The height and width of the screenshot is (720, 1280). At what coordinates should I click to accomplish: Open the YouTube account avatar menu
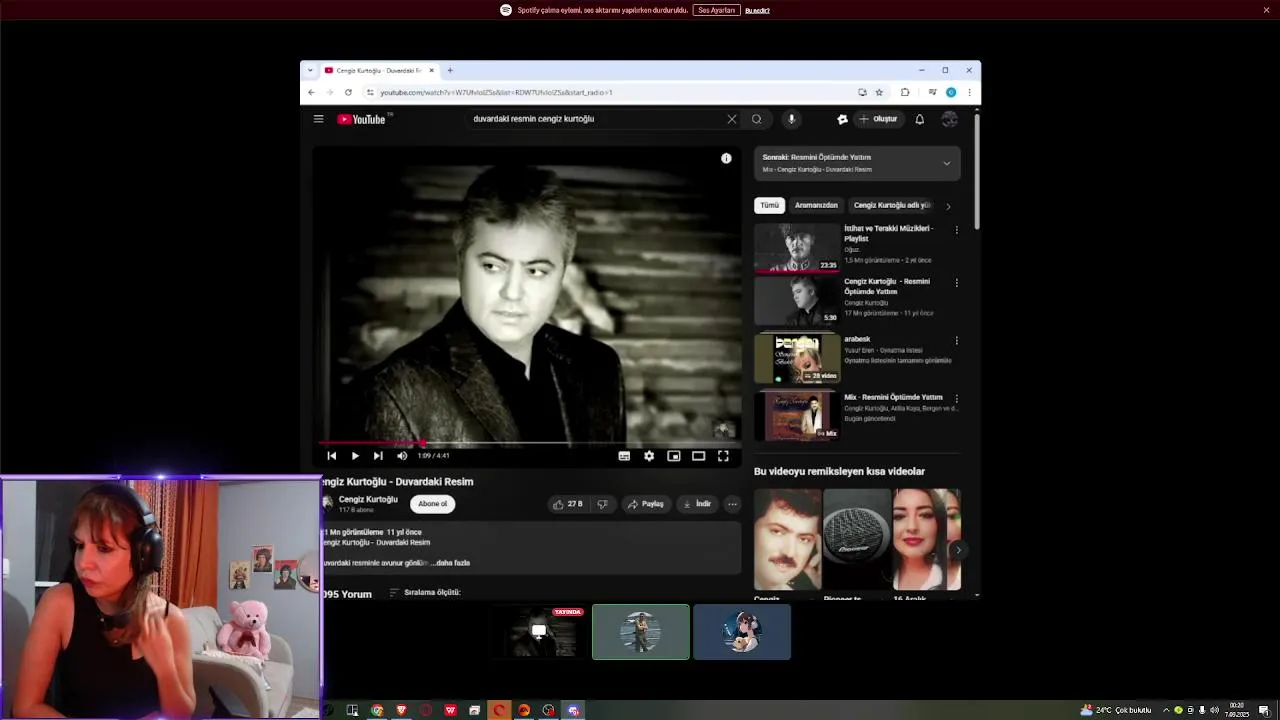coord(949,119)
